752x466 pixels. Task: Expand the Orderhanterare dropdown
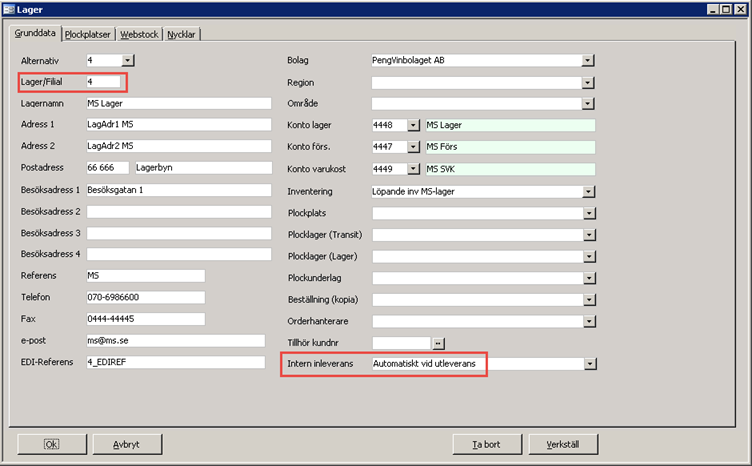coord(588,321)
